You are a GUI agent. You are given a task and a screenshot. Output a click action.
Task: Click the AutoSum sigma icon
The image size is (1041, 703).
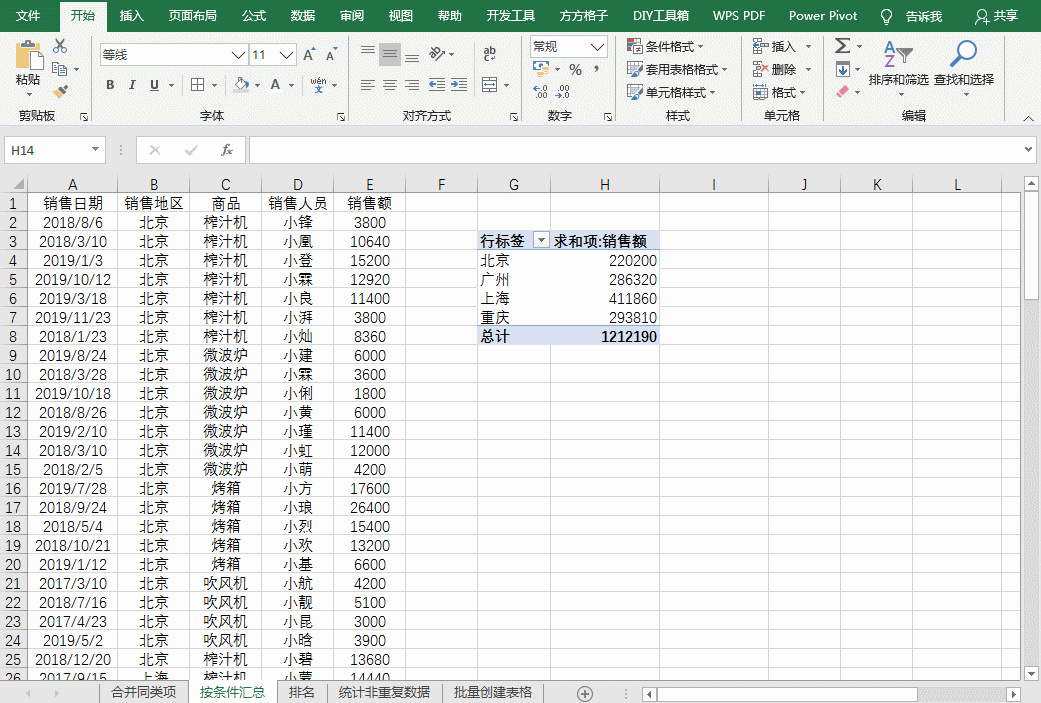[x=842, y=46]
